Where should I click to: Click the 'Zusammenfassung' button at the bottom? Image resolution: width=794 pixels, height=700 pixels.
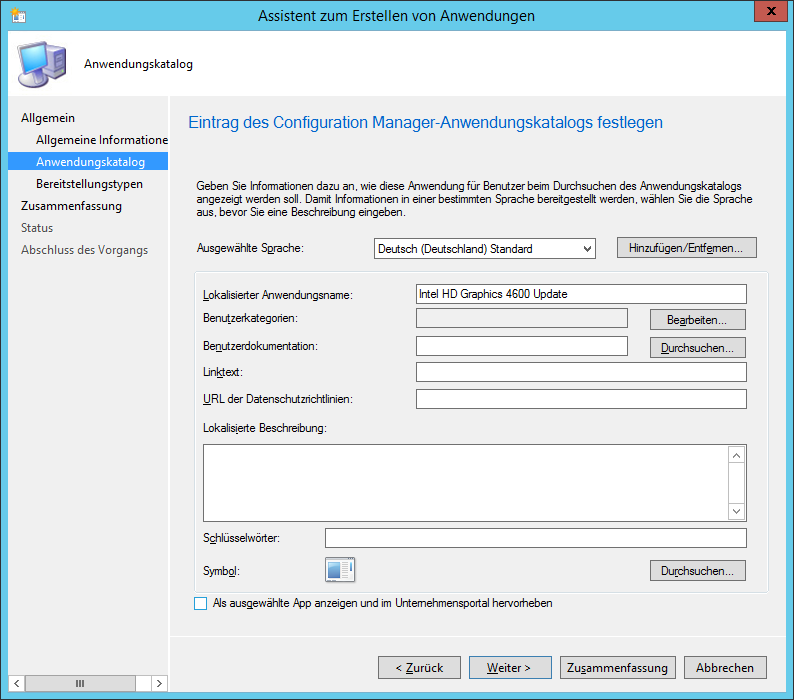pyautogui.click(x=618, y=667)
